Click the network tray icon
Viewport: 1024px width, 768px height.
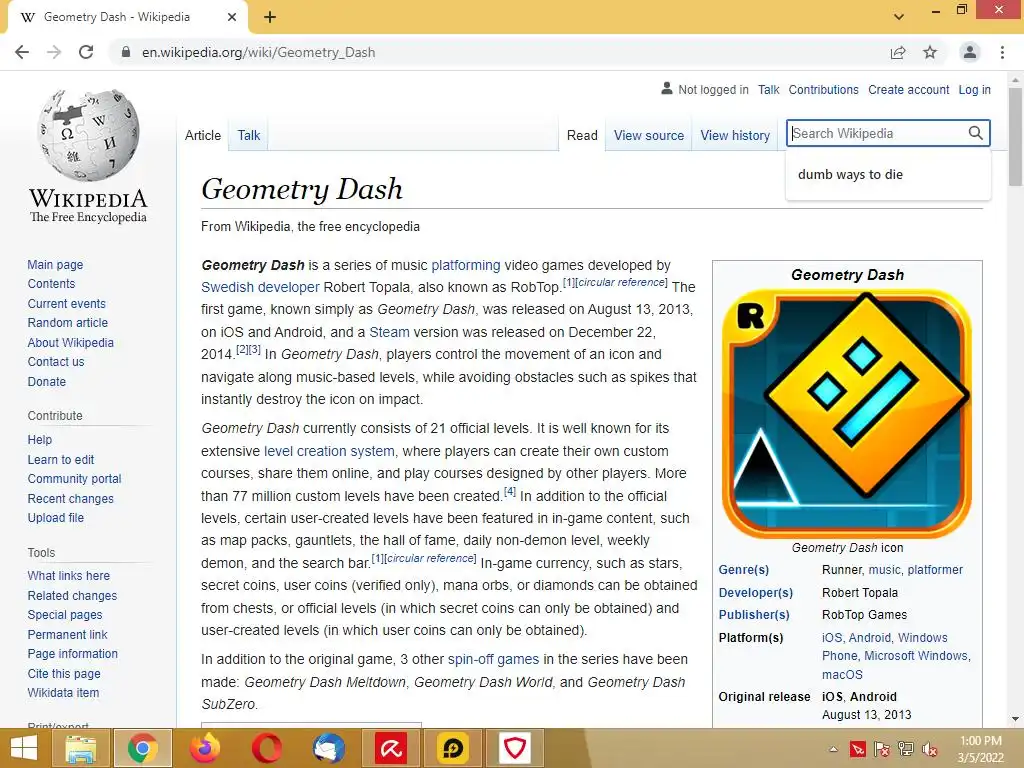(906, 749)
